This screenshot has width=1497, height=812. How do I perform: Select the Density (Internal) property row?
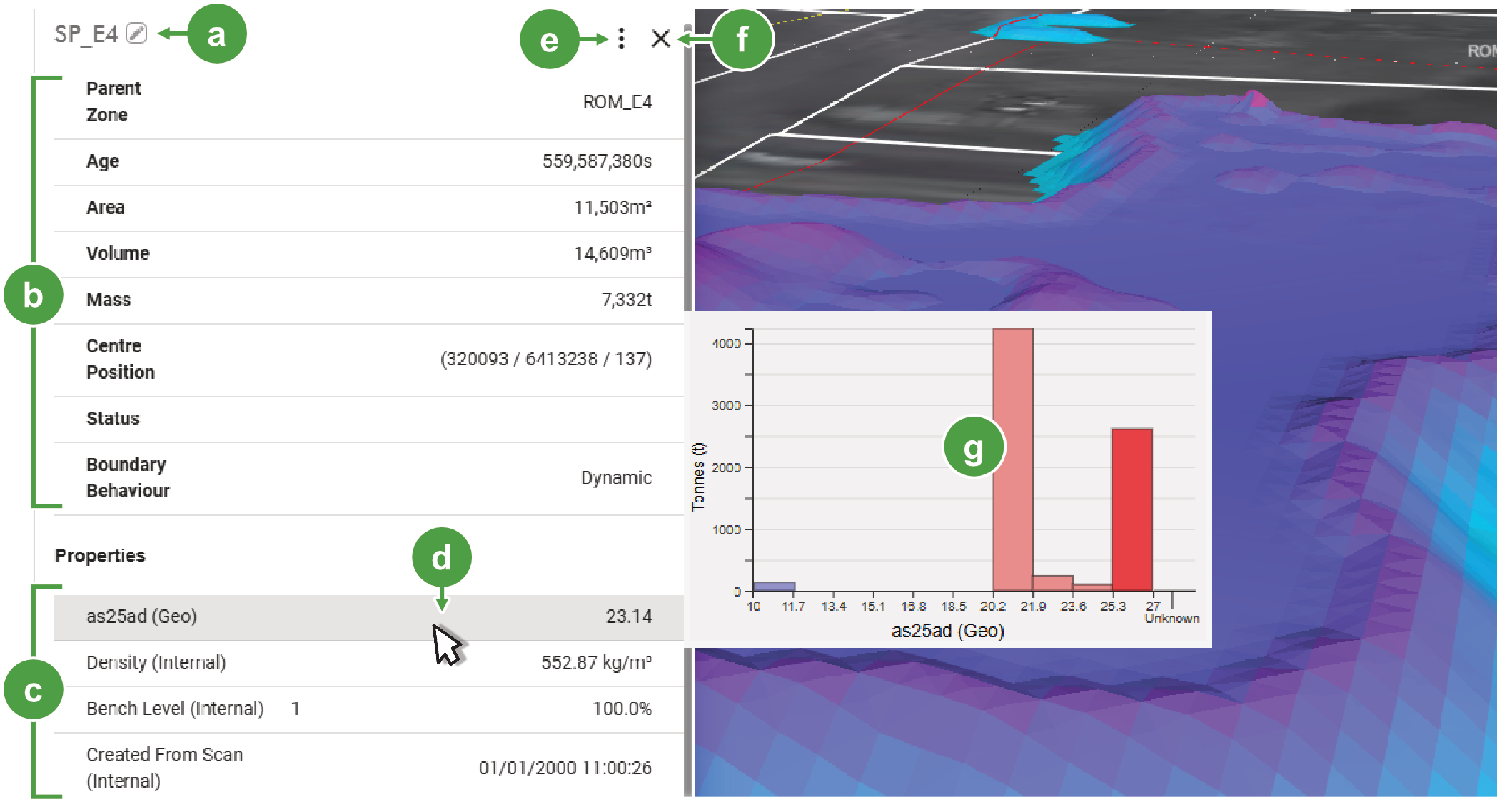368,663
